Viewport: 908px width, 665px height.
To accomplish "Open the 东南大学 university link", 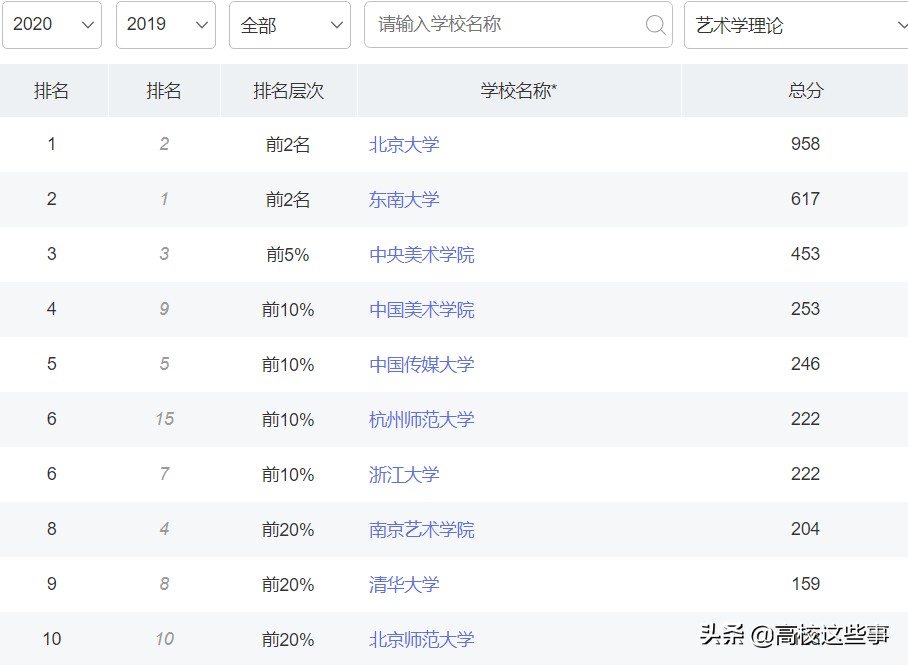I will [404, 199].
